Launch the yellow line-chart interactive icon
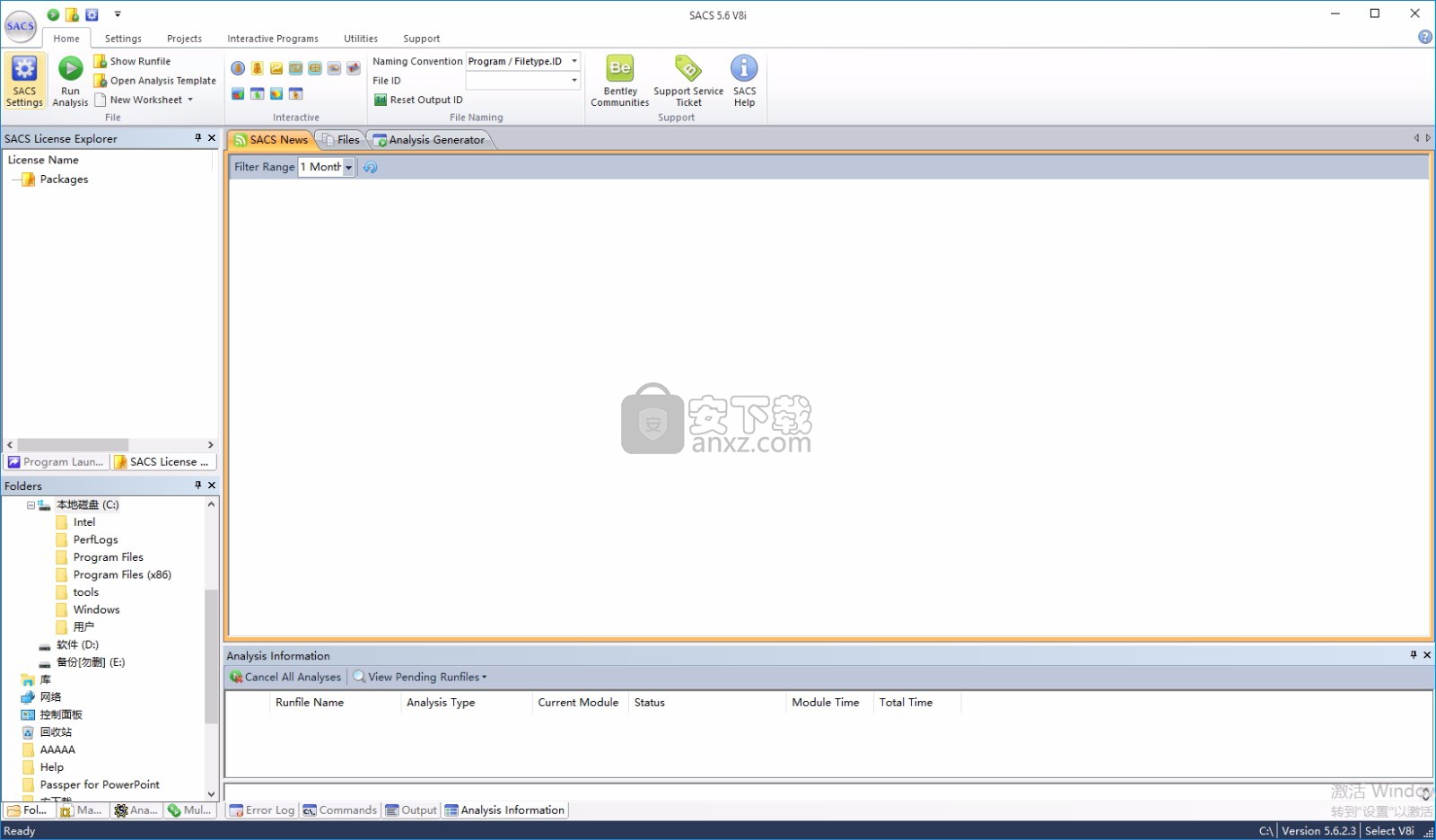 click(276, 68)
